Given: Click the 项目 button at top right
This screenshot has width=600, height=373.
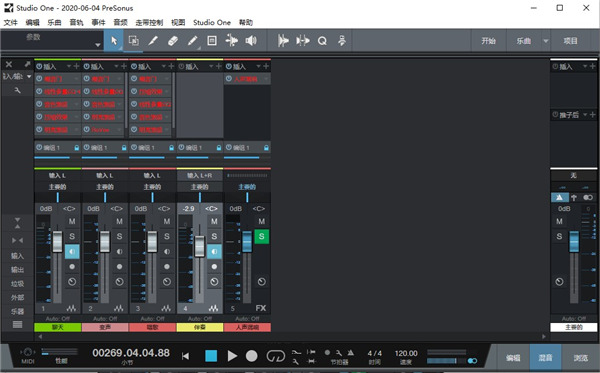Looking at the screenshot, I should [x=571, y=41].
